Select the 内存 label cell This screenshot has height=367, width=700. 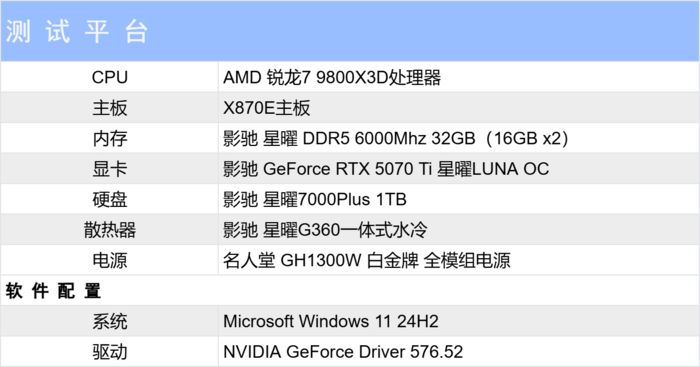[x=109, y=138]
